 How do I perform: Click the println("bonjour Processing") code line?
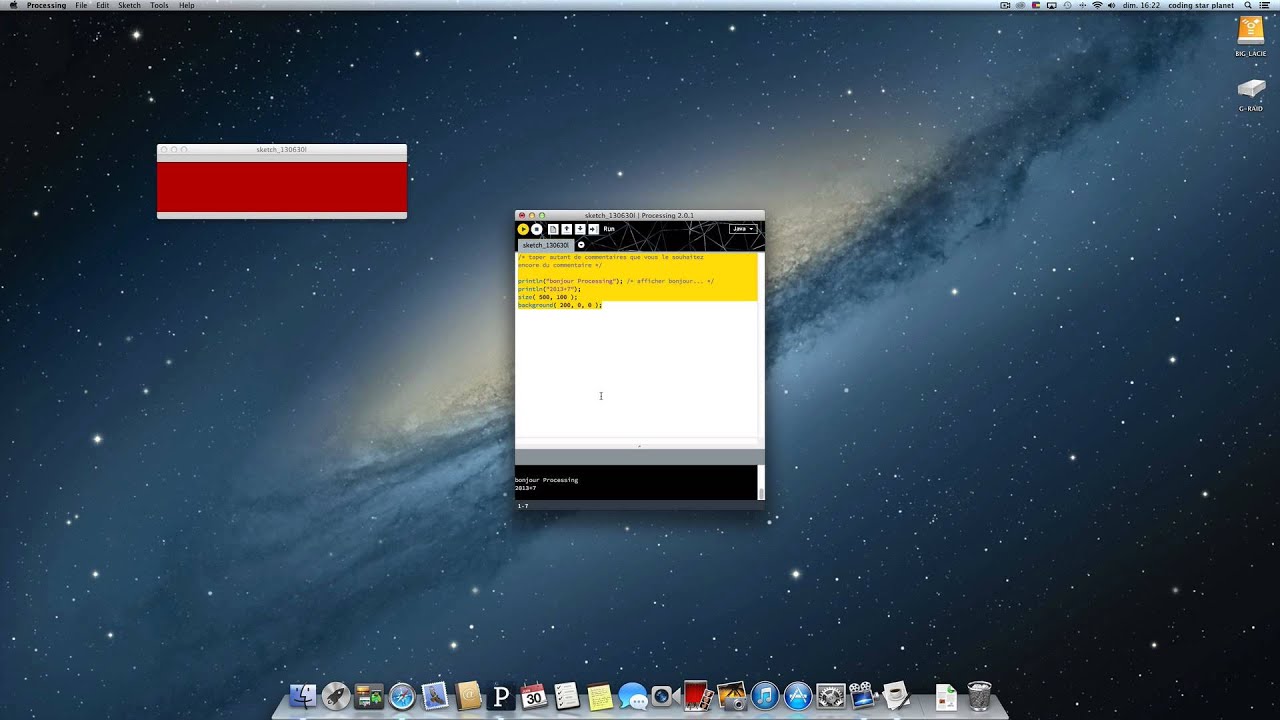(x=570, y=281)
